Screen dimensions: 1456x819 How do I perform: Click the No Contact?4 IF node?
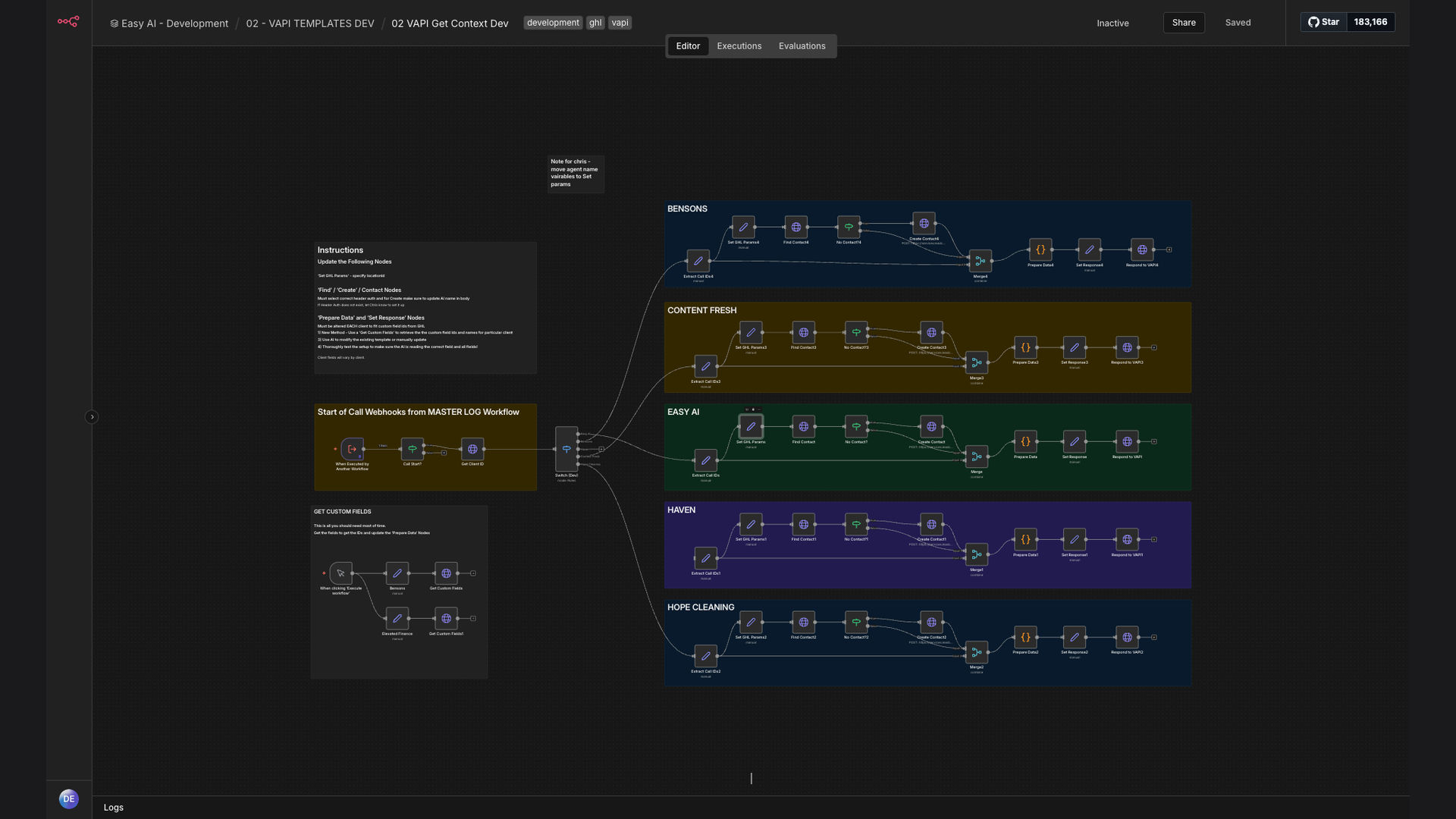point(849,227)
